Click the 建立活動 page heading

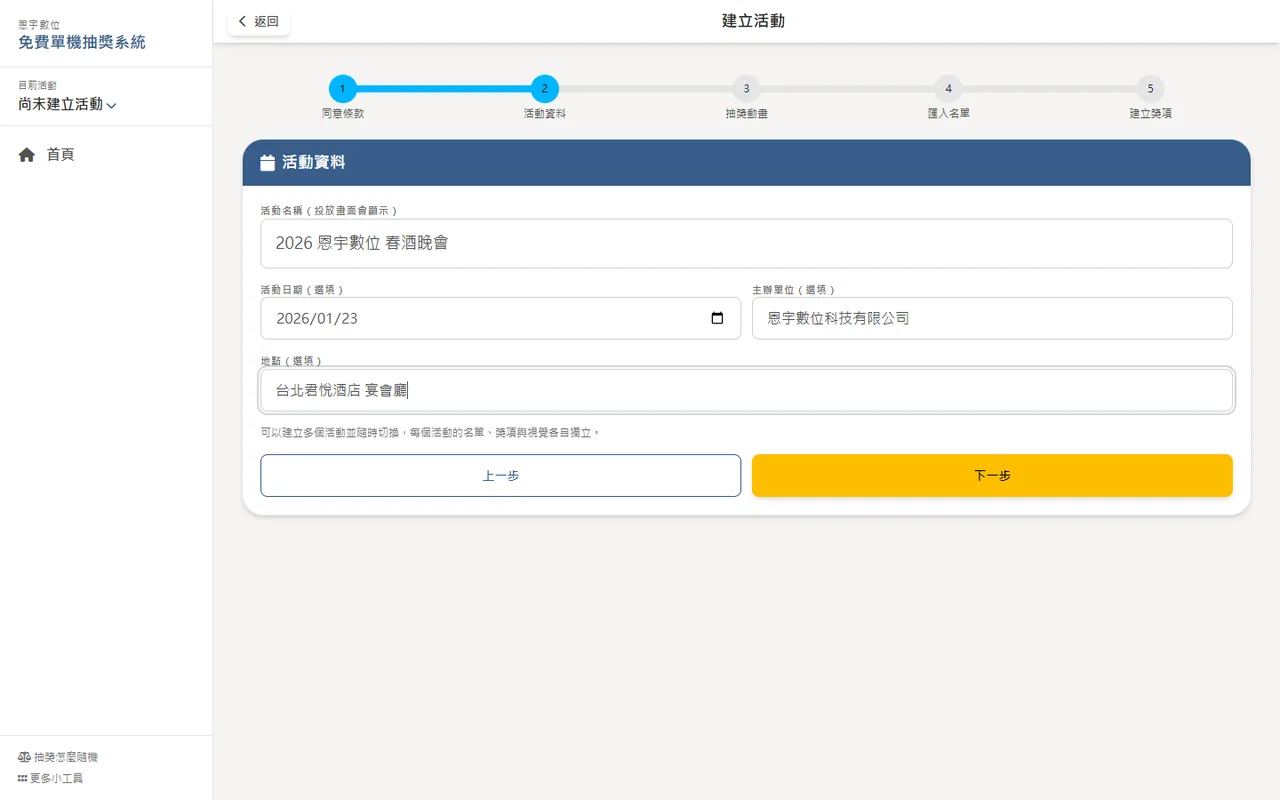[x=753, y=21]
